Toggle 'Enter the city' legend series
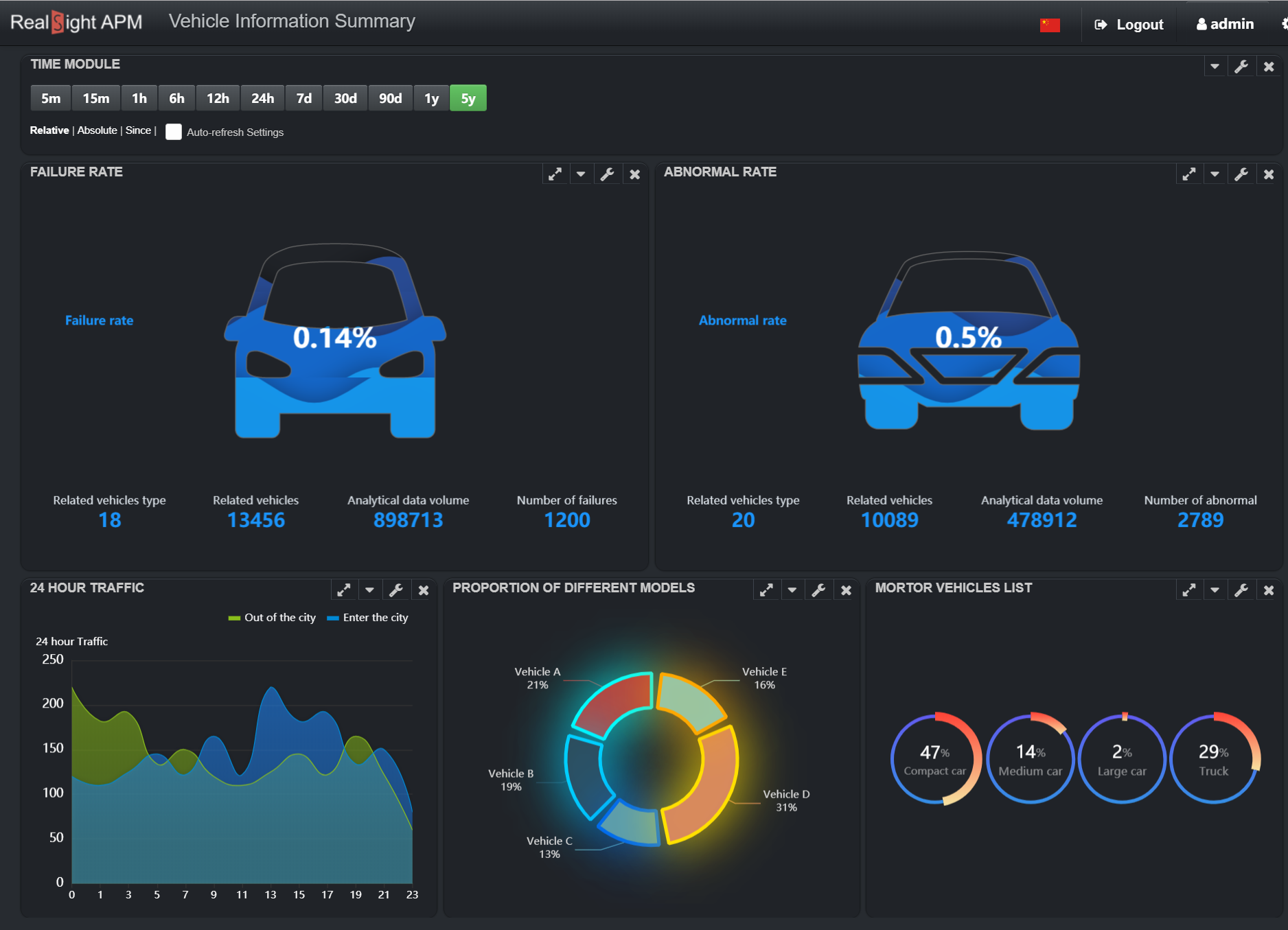This screenshot has width=1288, height=930. point(367,618)
